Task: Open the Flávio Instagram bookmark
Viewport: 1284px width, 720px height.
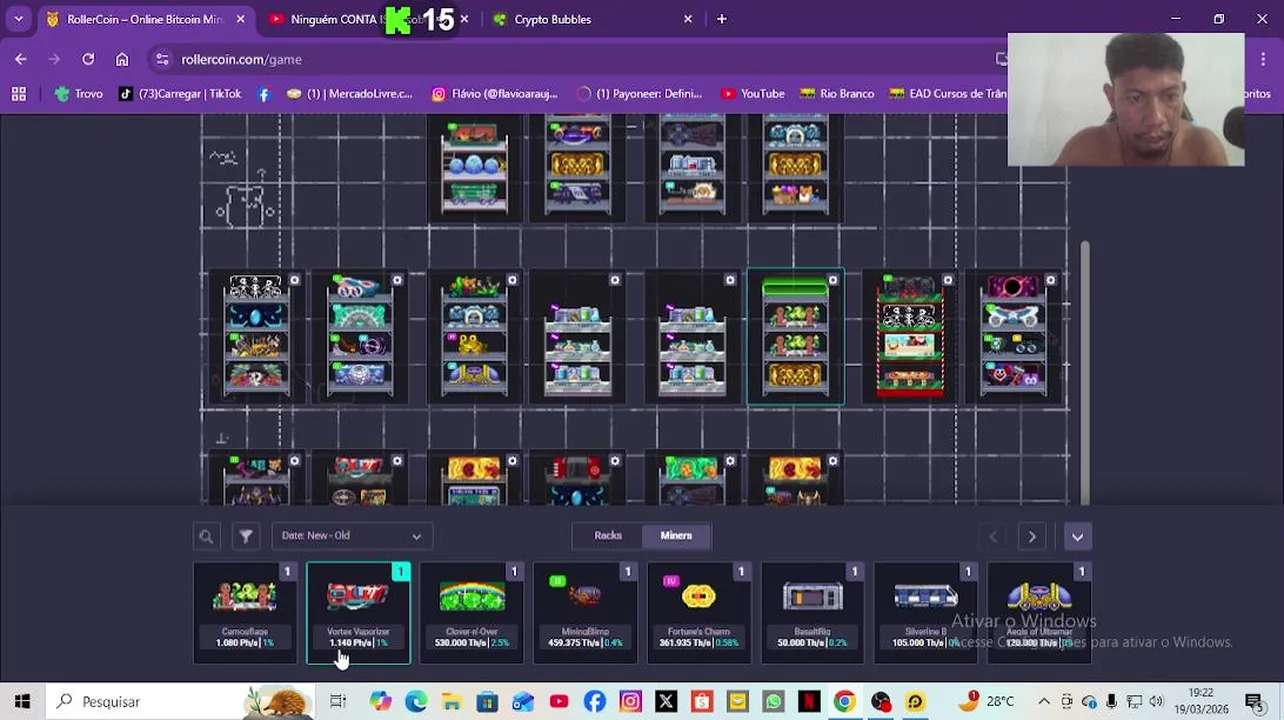Action: [494, 93]
